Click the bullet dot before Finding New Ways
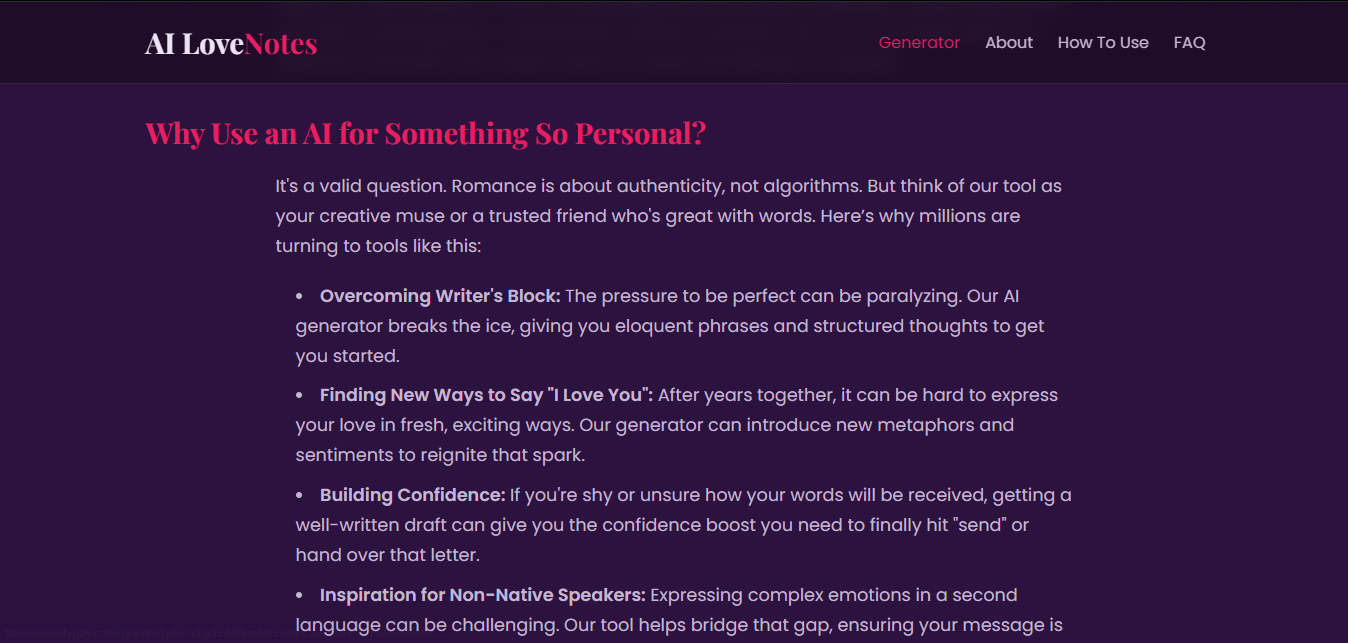This screenshot has height=643, width=1348. point(299,395)
